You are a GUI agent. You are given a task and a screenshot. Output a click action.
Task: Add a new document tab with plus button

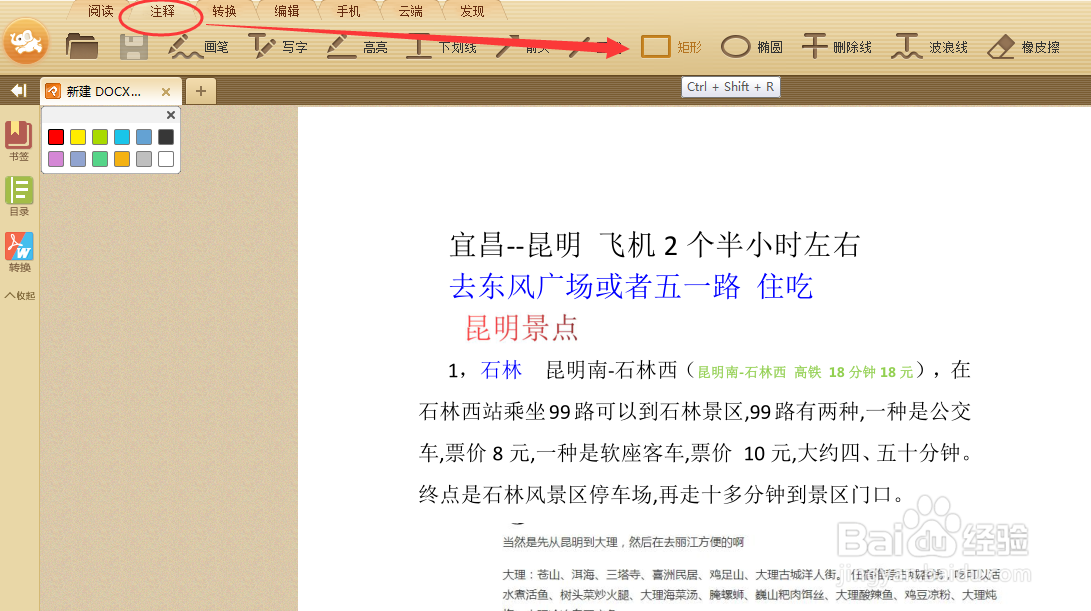click(200, 91)
